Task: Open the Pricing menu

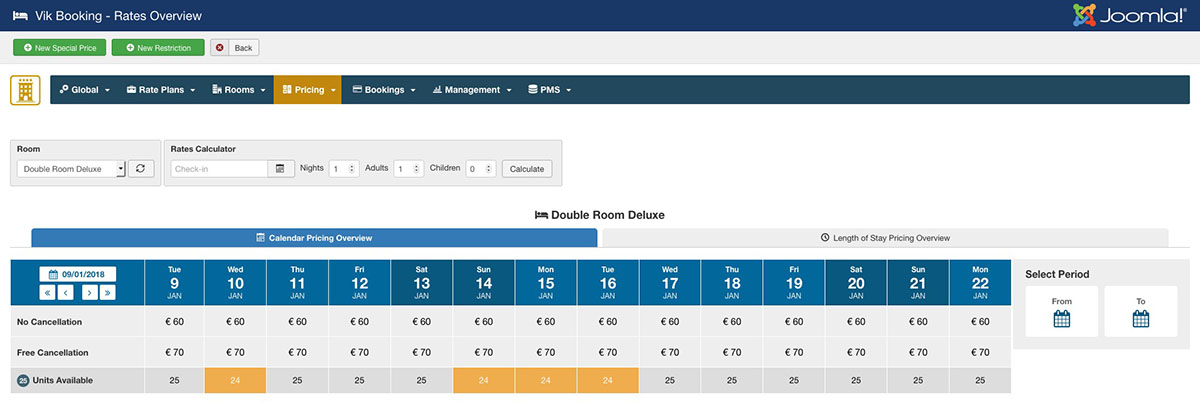Action: [308, 90]
